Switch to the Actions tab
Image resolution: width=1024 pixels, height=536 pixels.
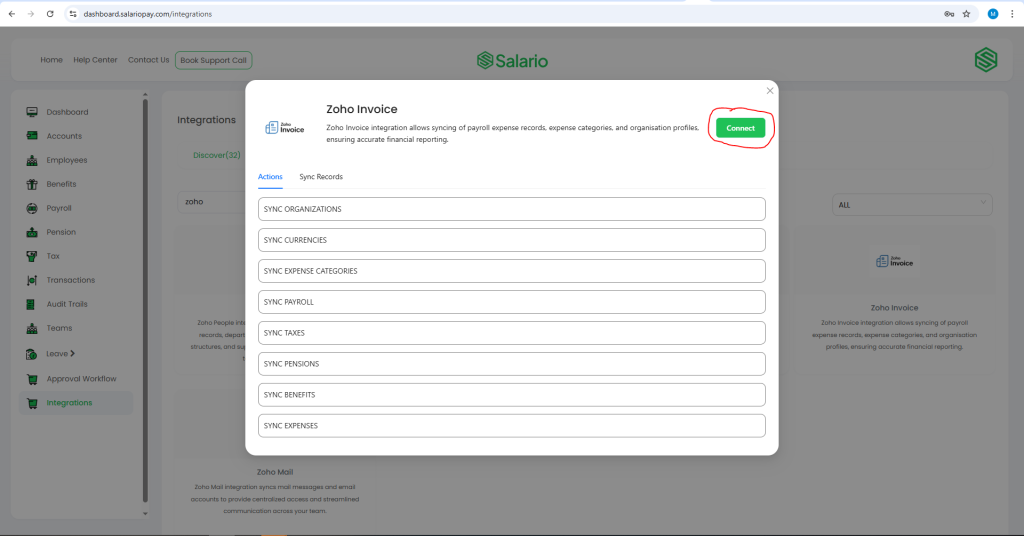[x=270, y=177]
